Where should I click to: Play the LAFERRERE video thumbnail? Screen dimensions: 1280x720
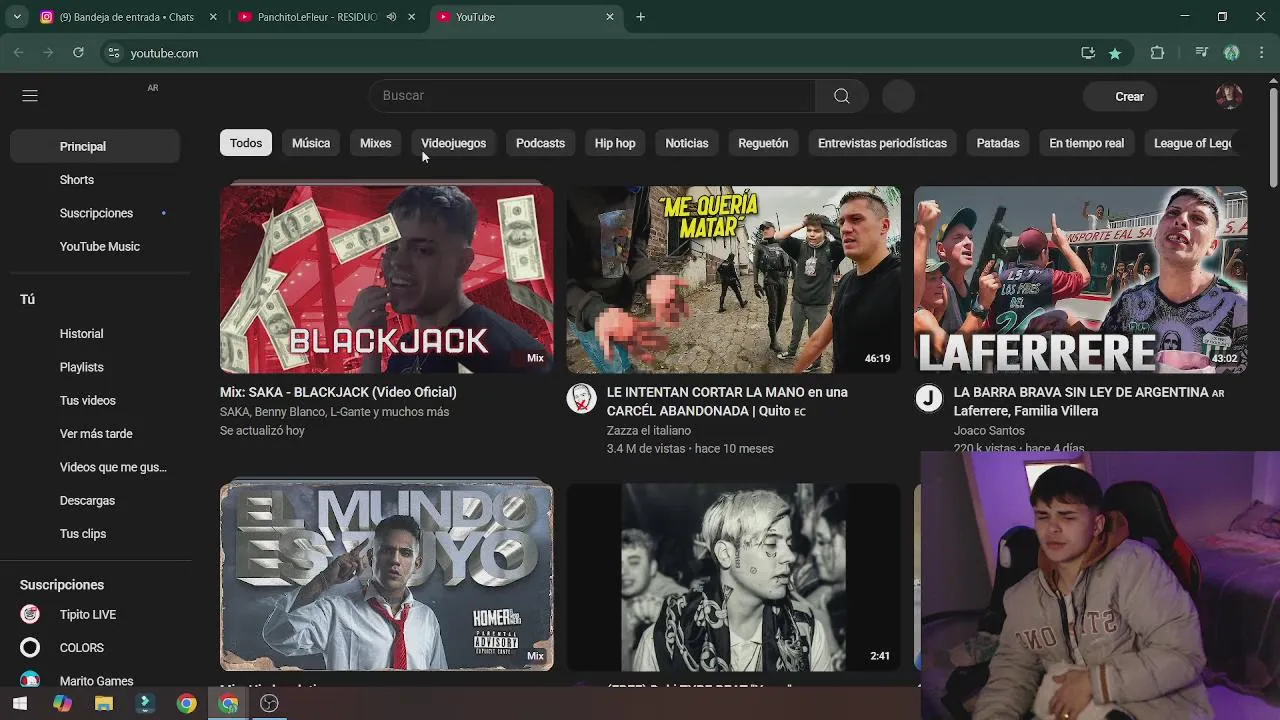(1080, 279)
